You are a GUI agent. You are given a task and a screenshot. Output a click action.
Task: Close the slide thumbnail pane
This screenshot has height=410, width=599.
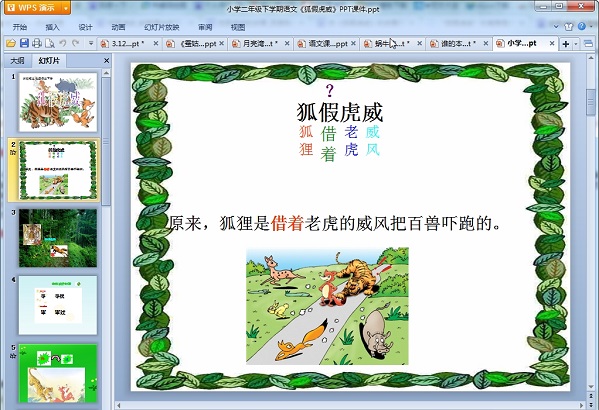click(107, 60)
